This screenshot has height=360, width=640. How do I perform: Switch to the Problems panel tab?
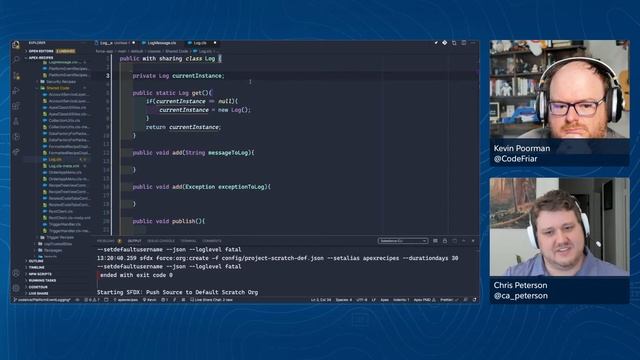[x=106, y=241]
